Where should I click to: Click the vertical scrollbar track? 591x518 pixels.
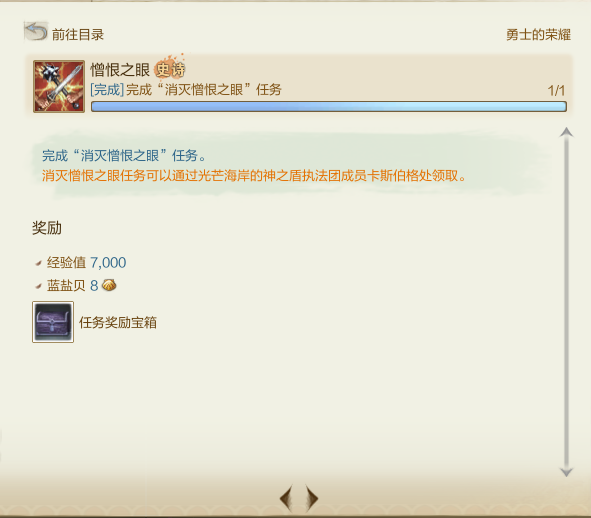(x=566, y=302)
